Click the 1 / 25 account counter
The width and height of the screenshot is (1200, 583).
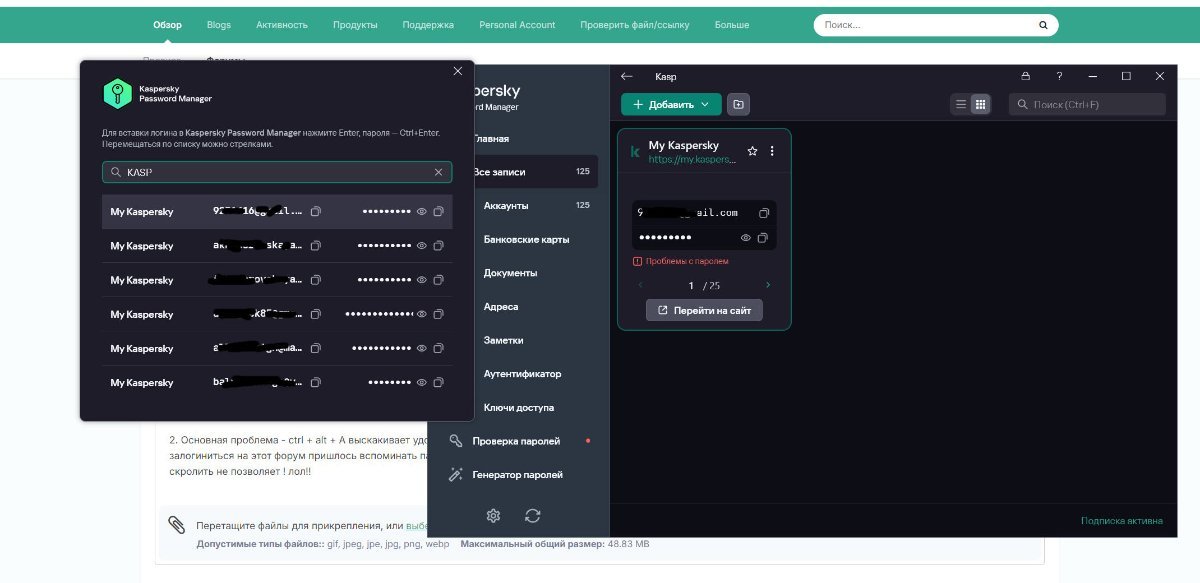click(x=704, y=286)
